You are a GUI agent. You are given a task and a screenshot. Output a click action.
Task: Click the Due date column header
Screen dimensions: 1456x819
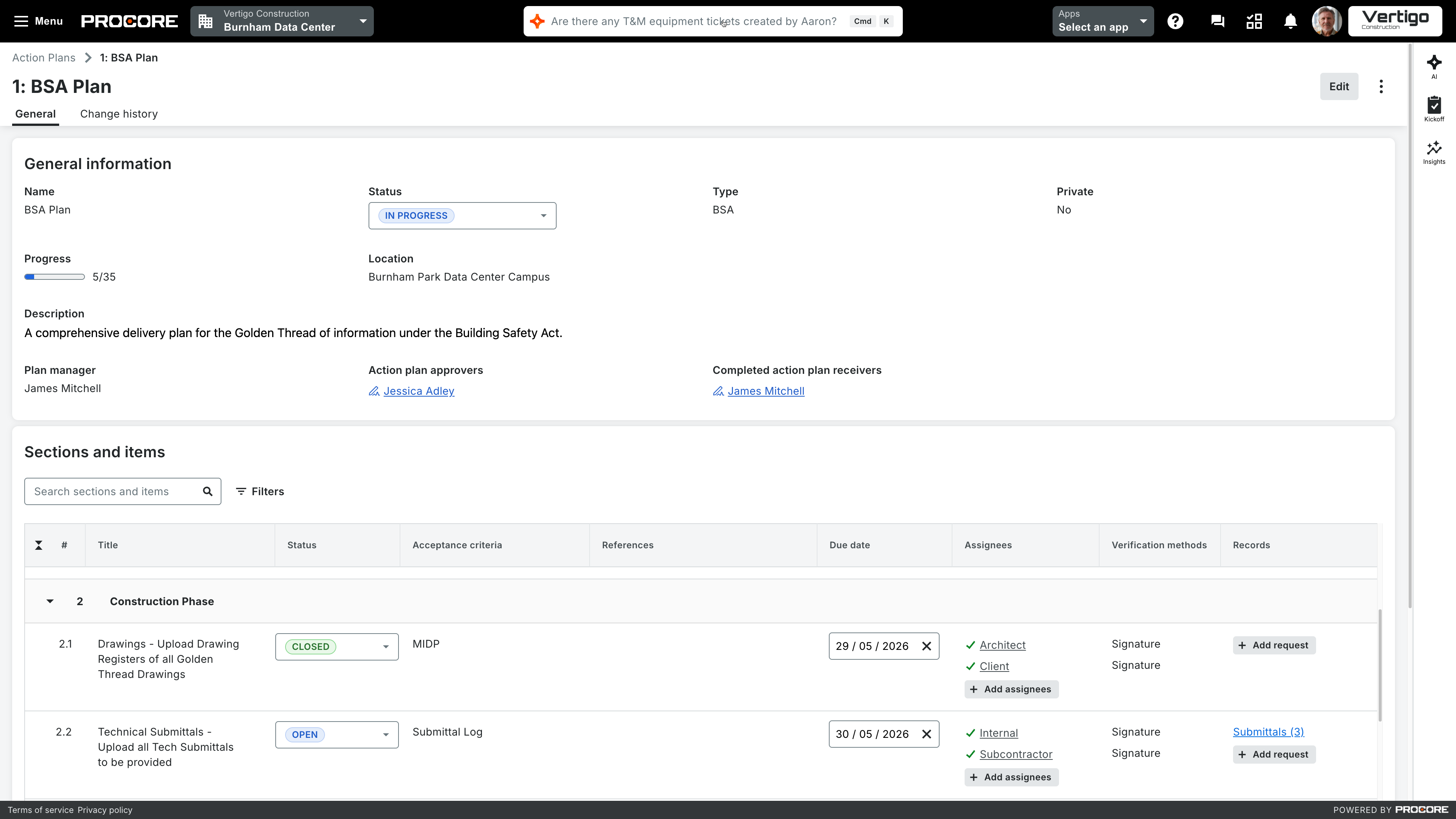pos(884,546)
